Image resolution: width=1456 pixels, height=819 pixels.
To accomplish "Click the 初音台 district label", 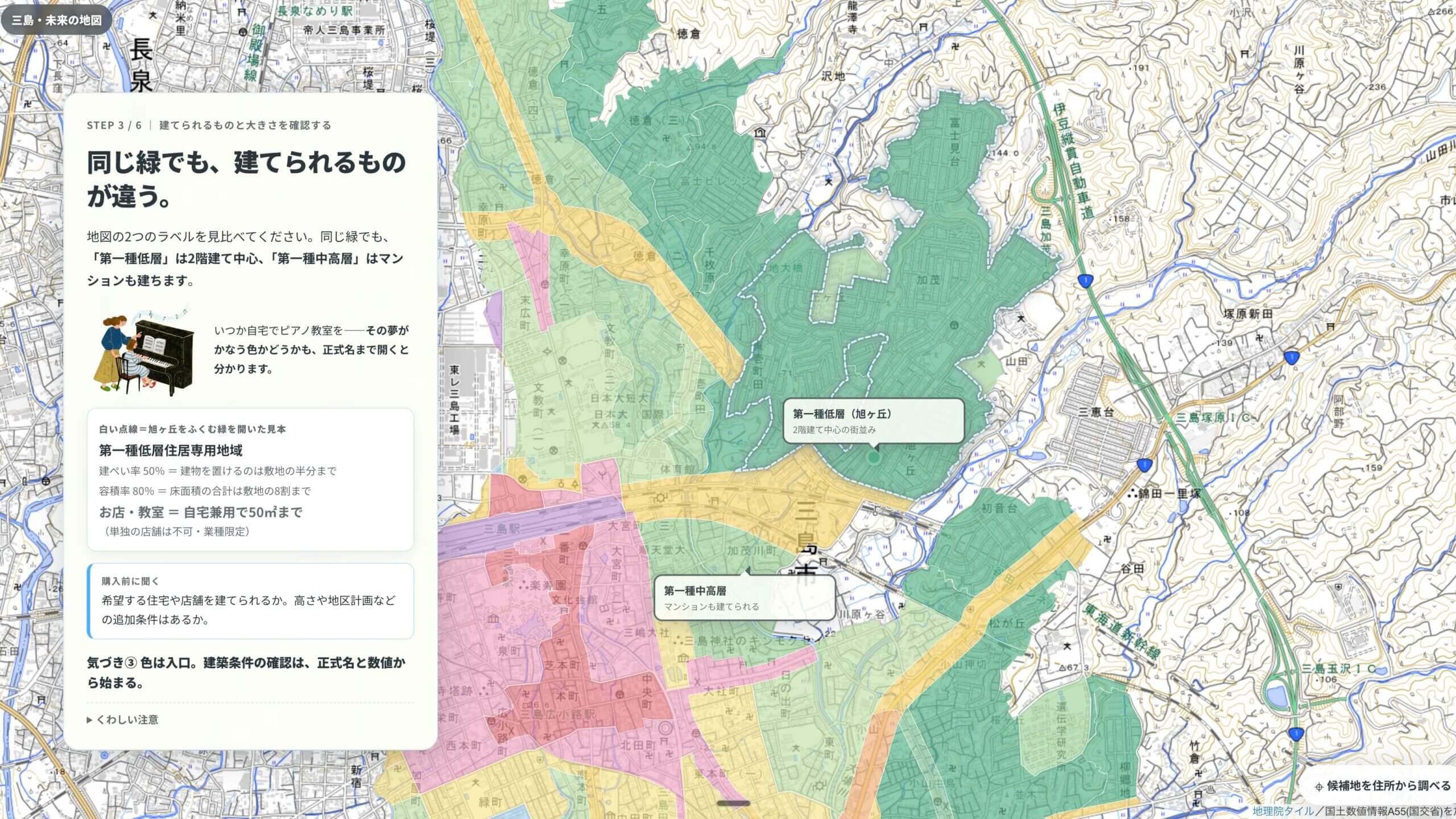I will [x=999, y=508].
